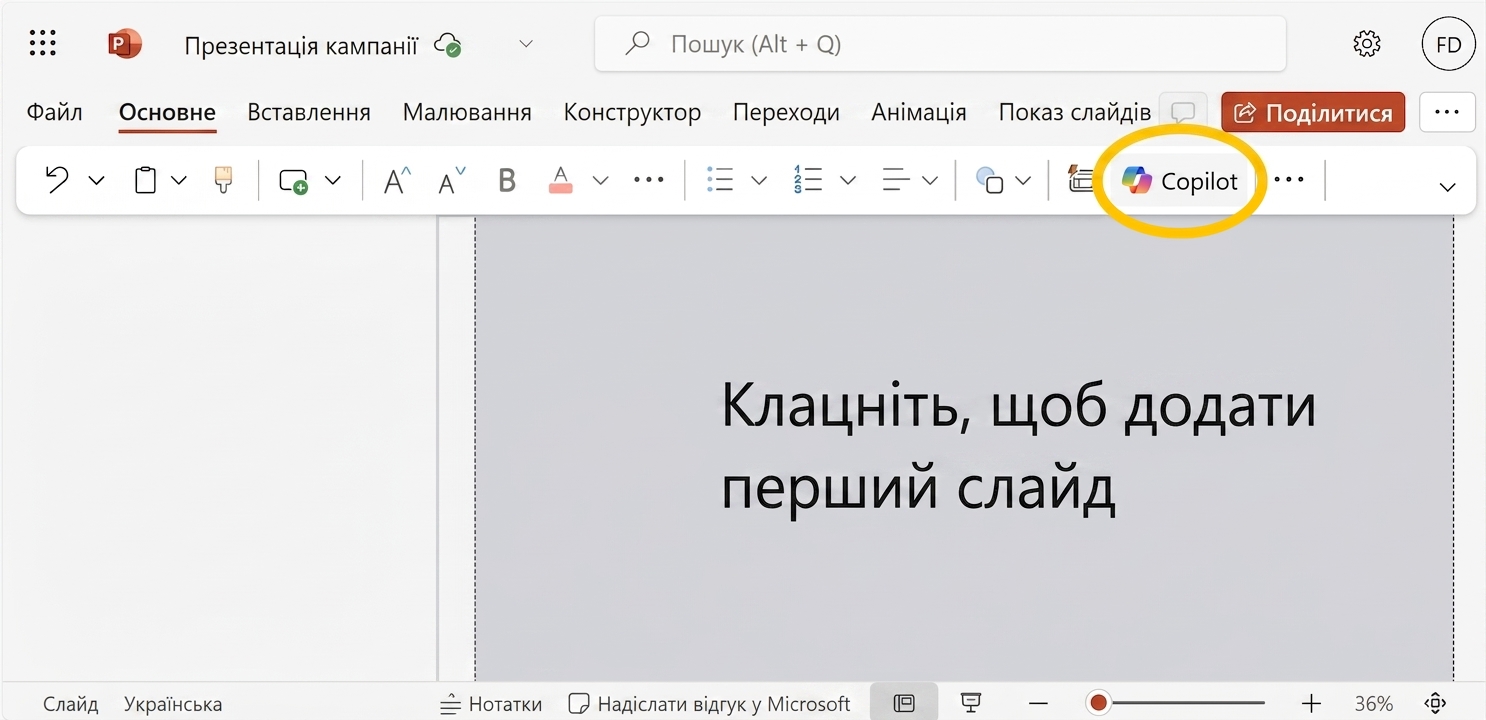Apply red font color
The width and height of the screenshot is (1486, 720).
click(x=561, y=181)
